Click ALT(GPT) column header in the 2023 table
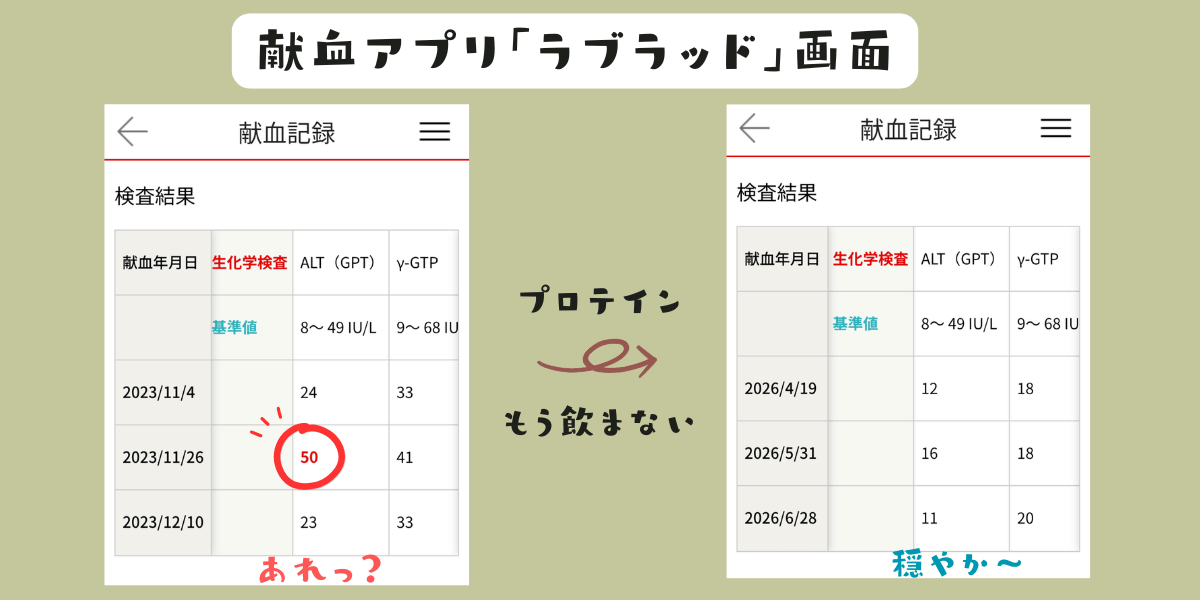 [x=338, y=263]
